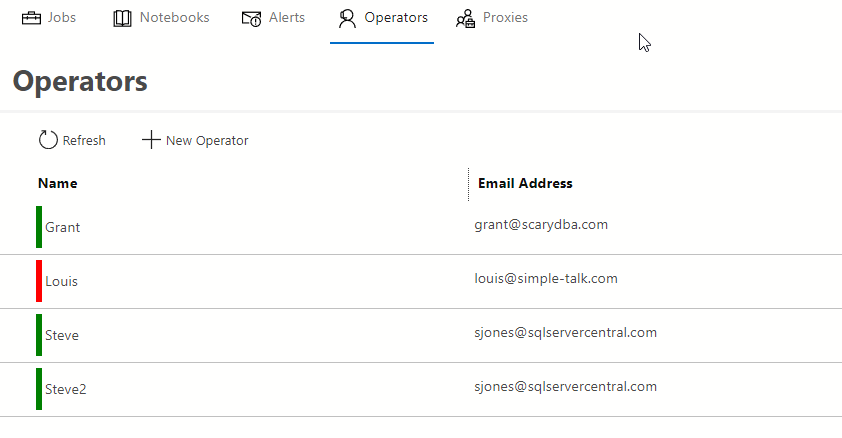Click the Operators person icon
This screenshot has width=842, height=438.
tap(347, 18)
